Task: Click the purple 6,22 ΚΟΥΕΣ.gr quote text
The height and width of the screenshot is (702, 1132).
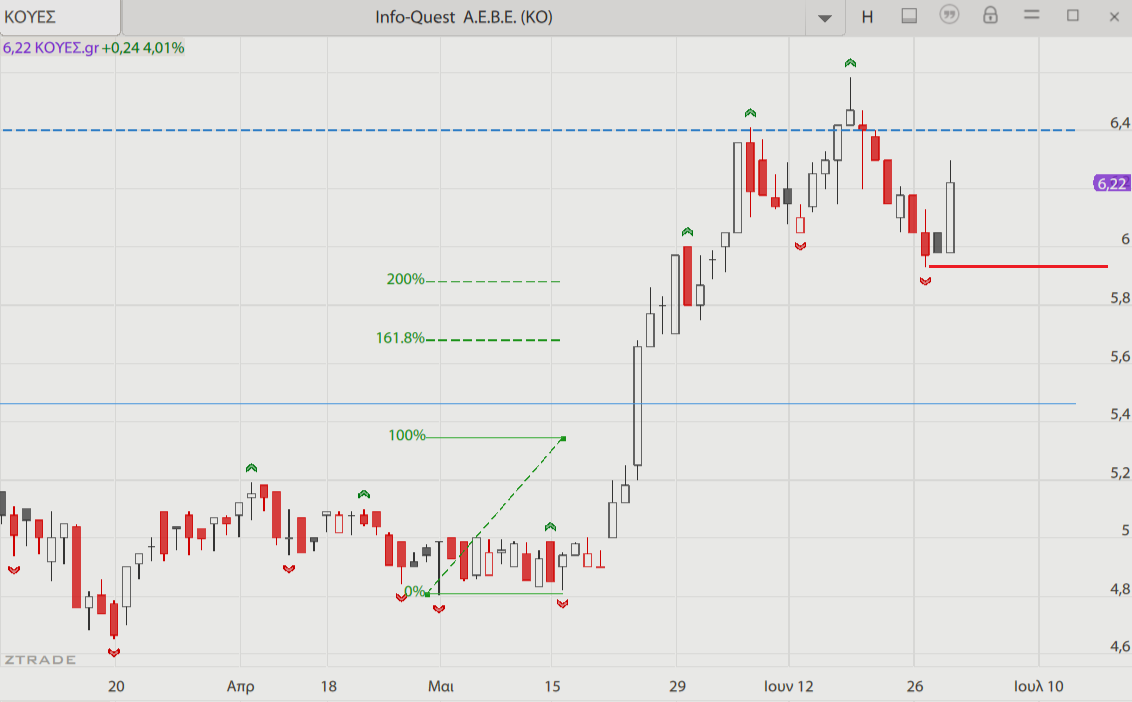Action: click(51, 48)
